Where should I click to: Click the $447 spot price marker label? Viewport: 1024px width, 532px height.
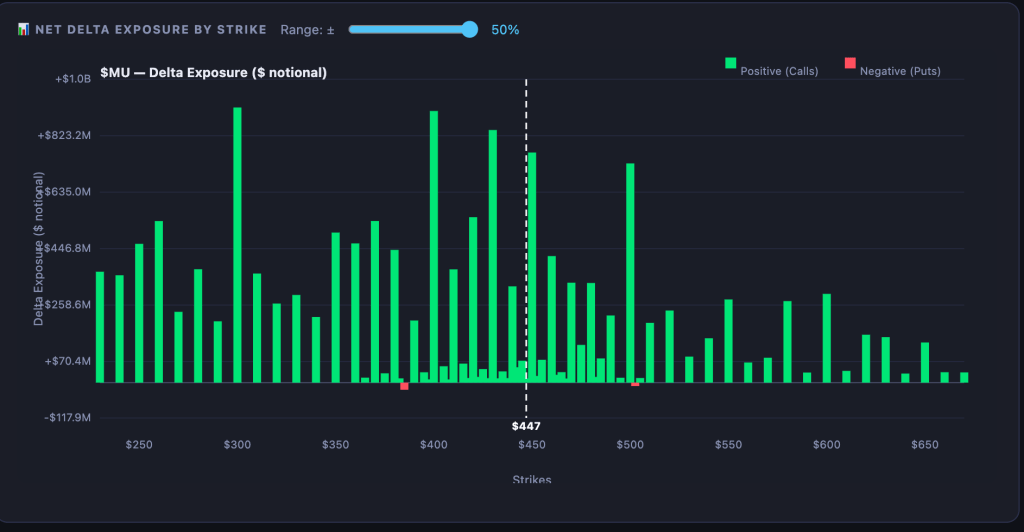click(x=526, y=426)
